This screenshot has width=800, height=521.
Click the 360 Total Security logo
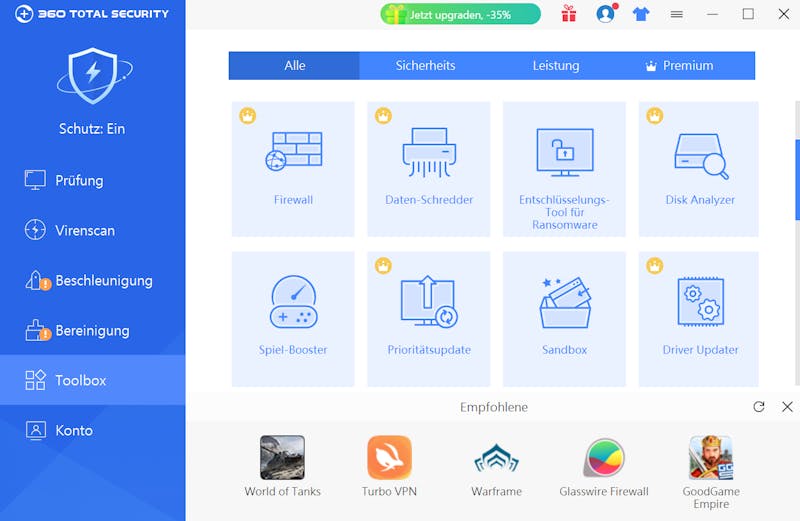[x=92, y=14]
